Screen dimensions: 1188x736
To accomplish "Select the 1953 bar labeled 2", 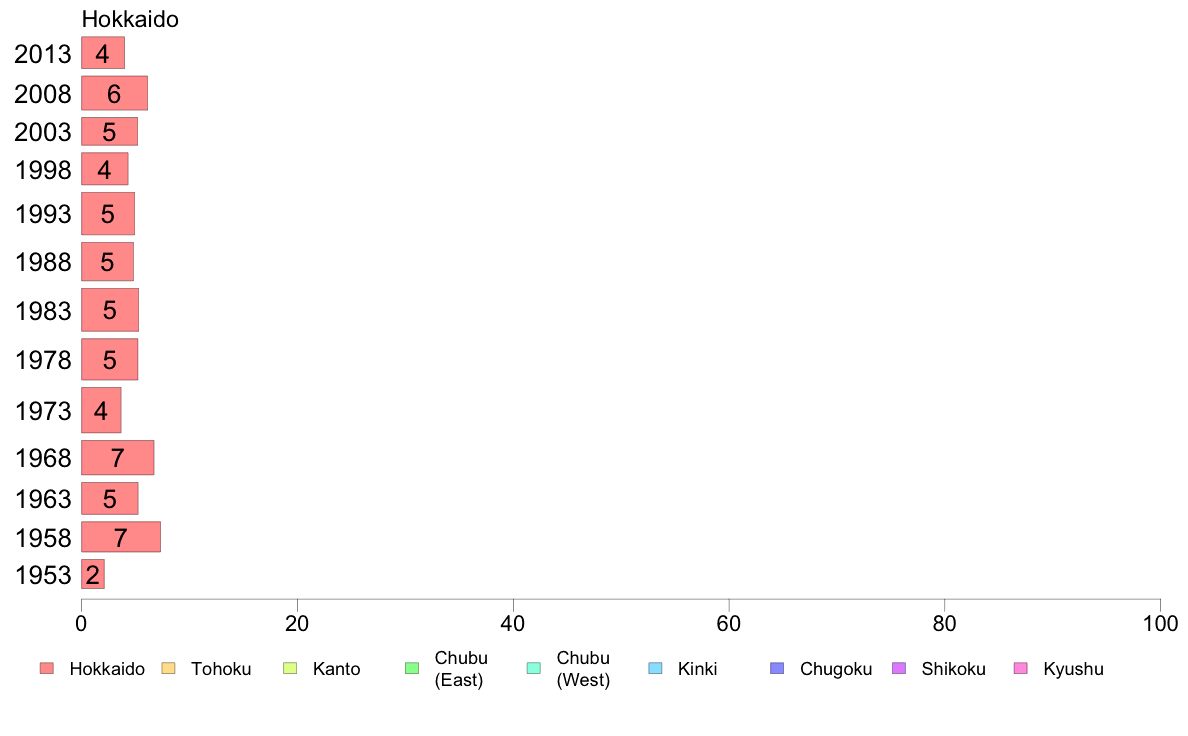I will (92, 574).
